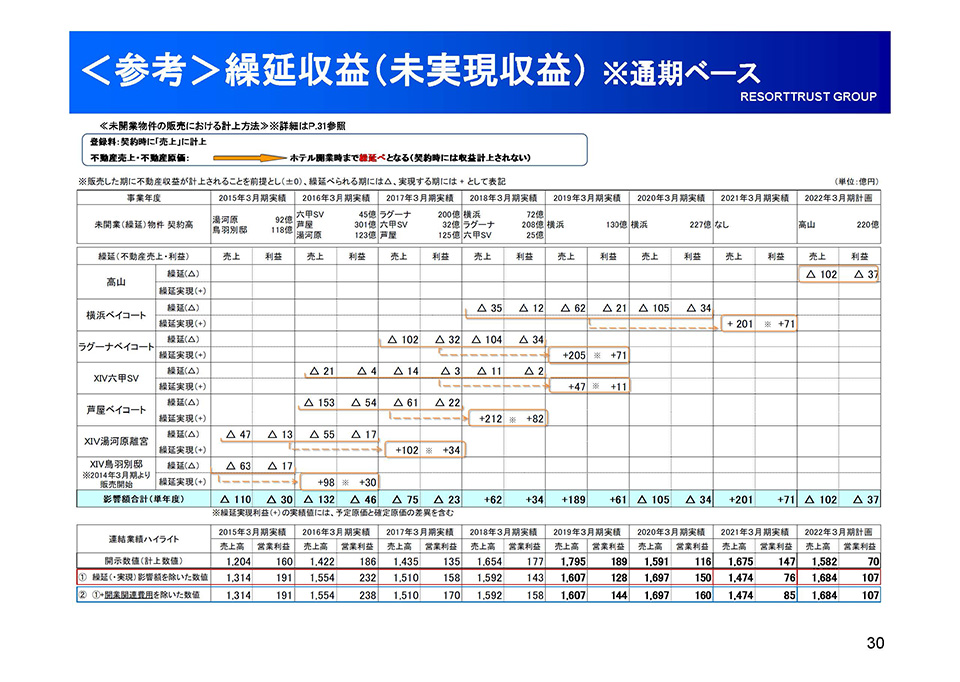Click 2022年3月期計画 header in the upper table
This screenshot has height=682, width=960.
[x=838, y=198]
